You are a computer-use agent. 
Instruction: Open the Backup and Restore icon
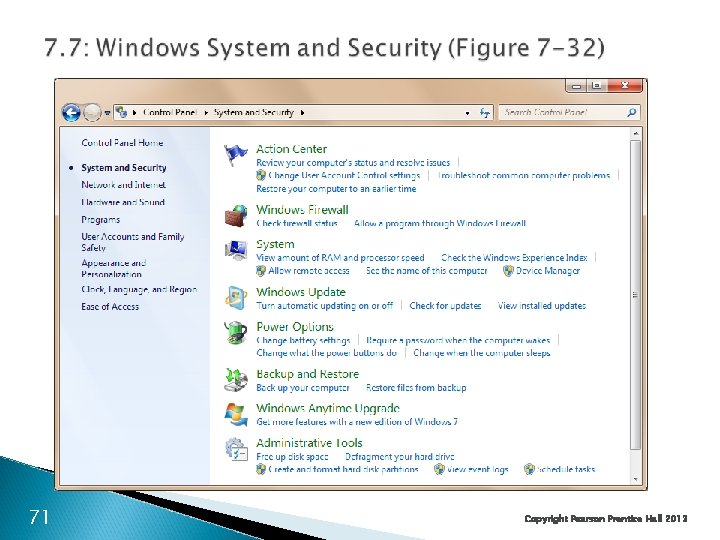pyautogui.click(x=236, y=380)
